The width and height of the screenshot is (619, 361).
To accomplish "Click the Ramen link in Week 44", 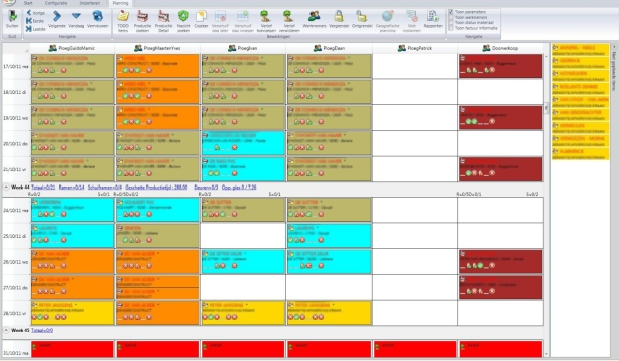I will [71, 187].
